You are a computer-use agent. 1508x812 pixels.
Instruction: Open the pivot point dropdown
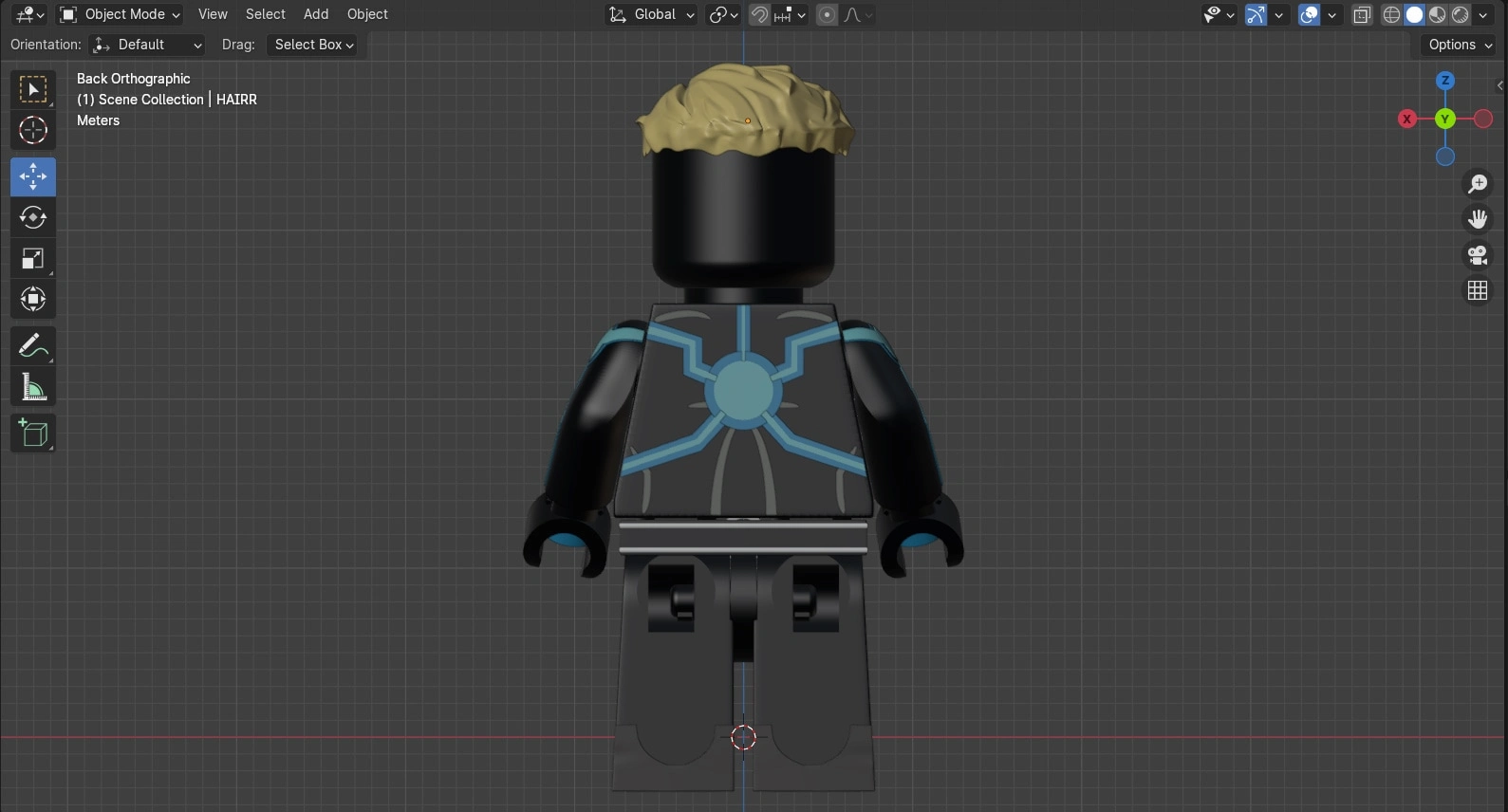723,14
